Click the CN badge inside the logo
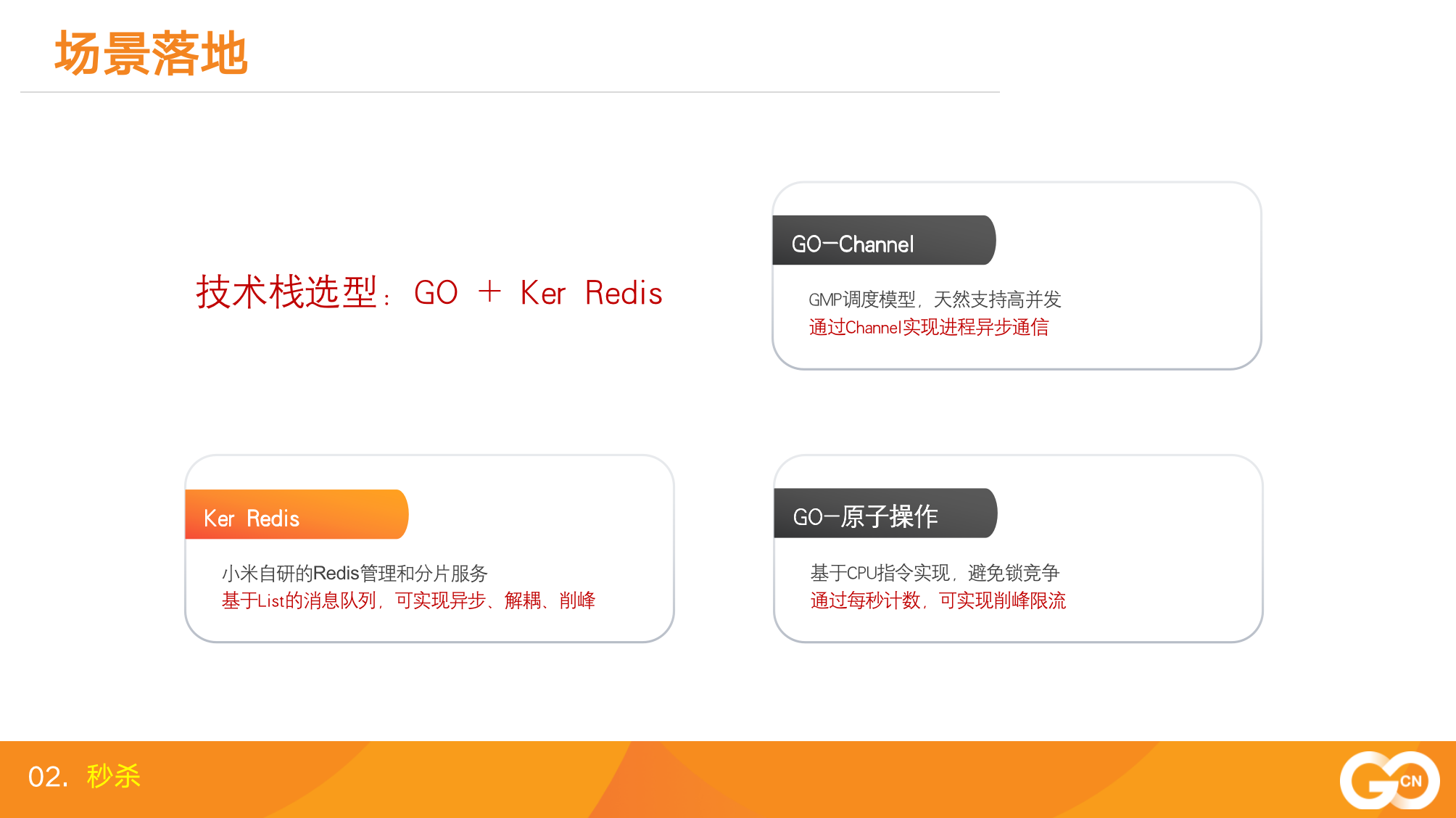 (x=1410, y=781)
